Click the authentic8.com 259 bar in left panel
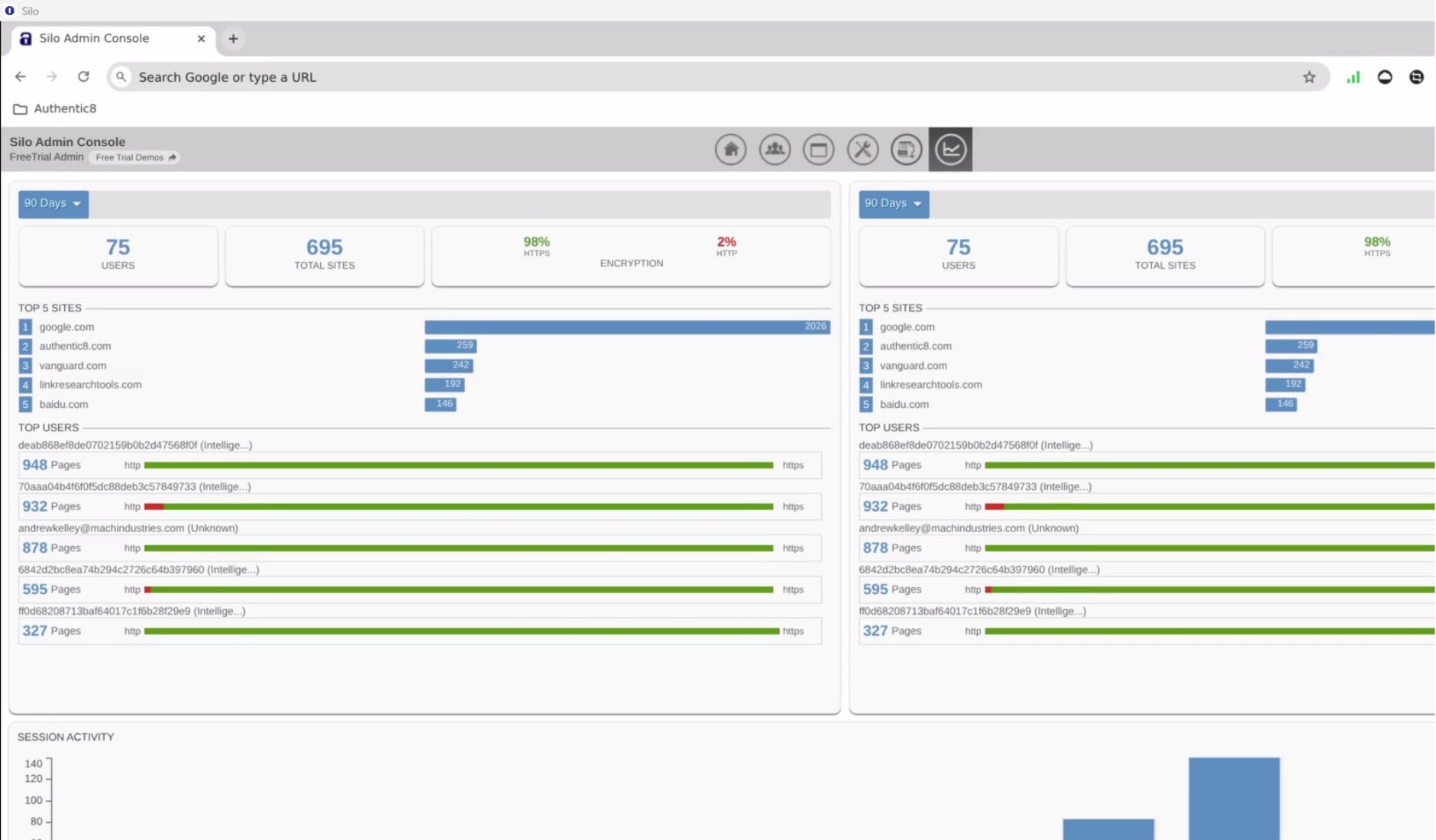 pos(451,346)
